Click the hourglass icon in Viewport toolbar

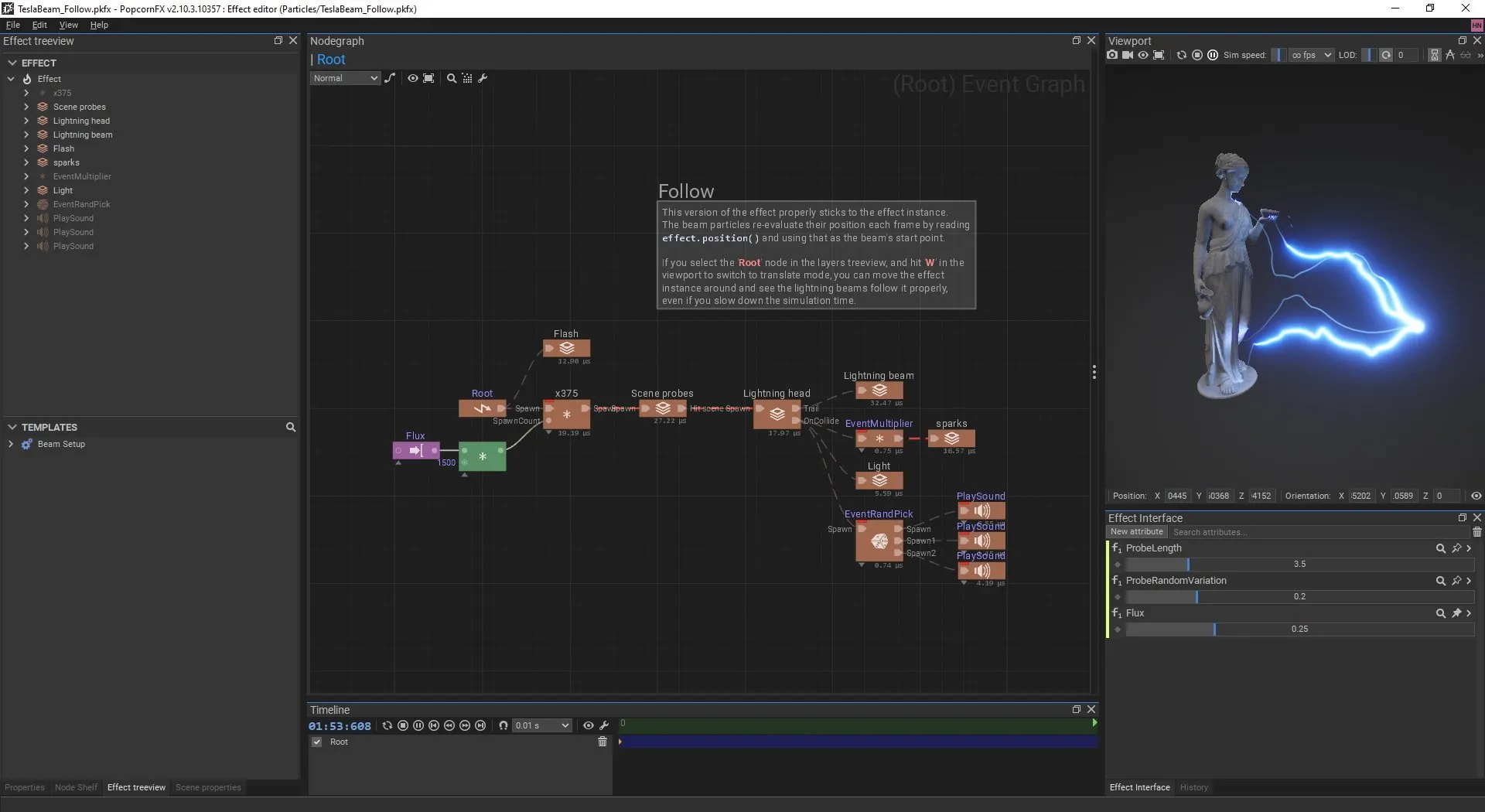pyautogui.click(x=1435, y=55)
